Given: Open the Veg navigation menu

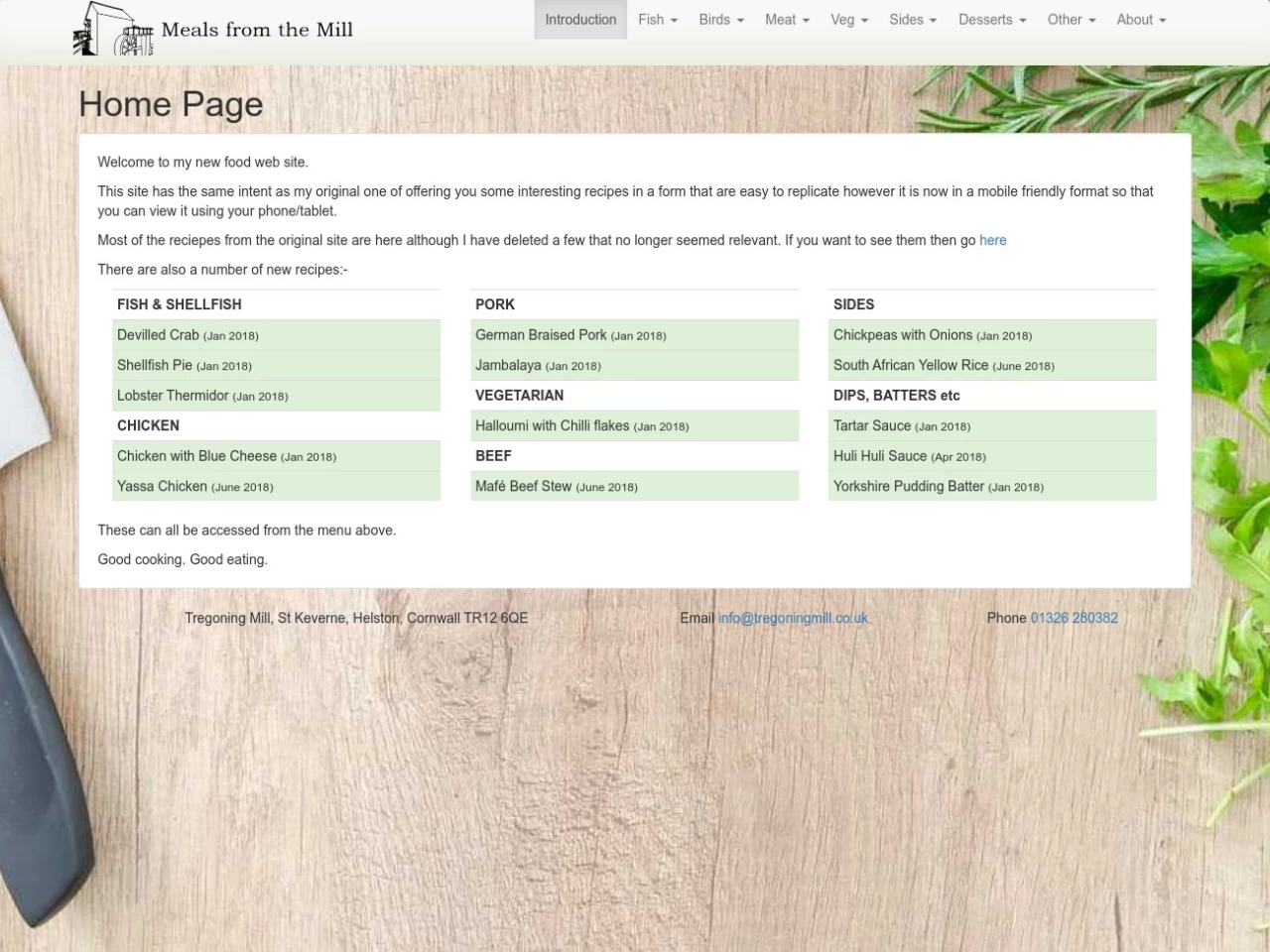Looking at the screenshot, I should pyautogui.click(x=849, y=20).
